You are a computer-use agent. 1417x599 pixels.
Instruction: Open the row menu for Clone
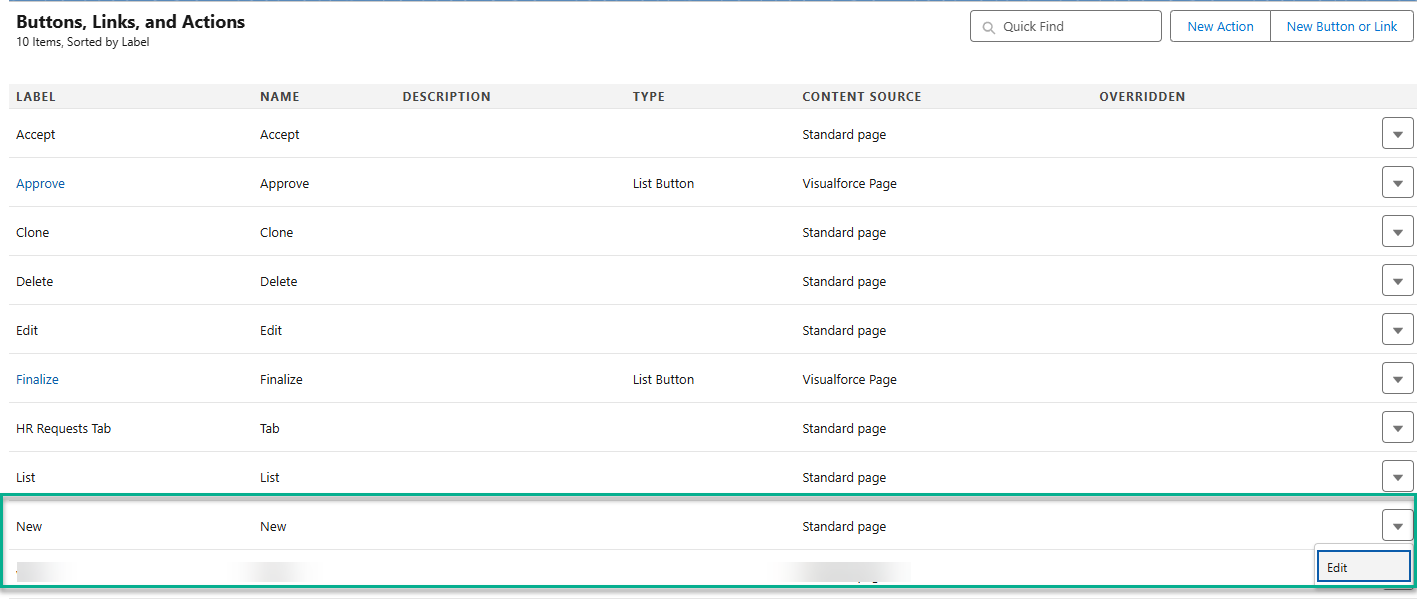pyautogui.click(x=1397, y=231)
